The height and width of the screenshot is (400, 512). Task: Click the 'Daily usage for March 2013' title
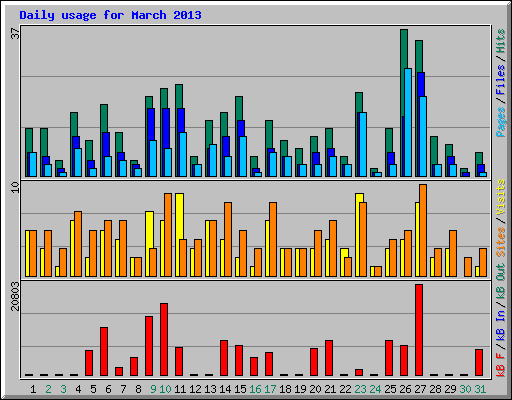click(110, 15)
